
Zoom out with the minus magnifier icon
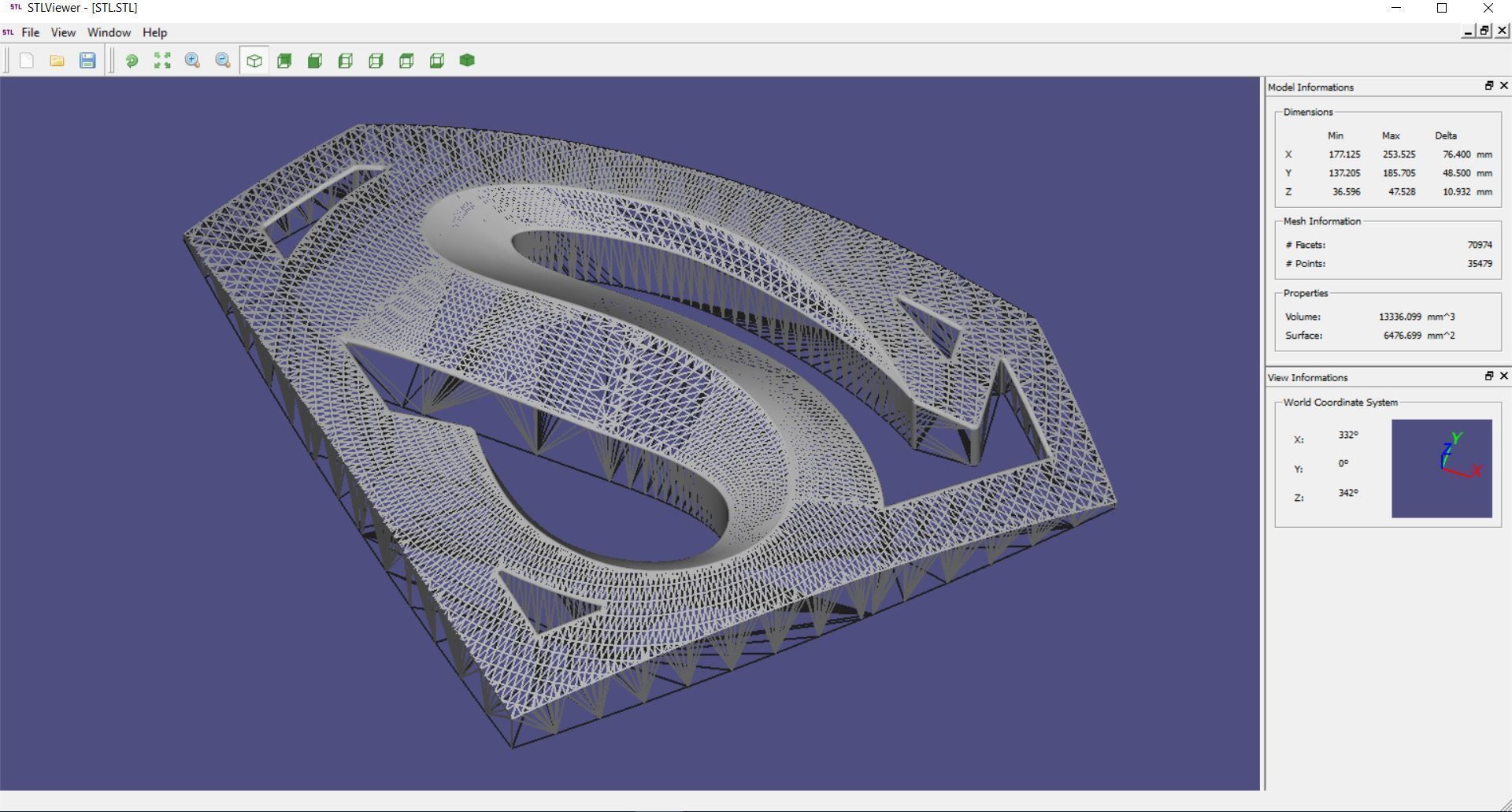coord(223,61)
